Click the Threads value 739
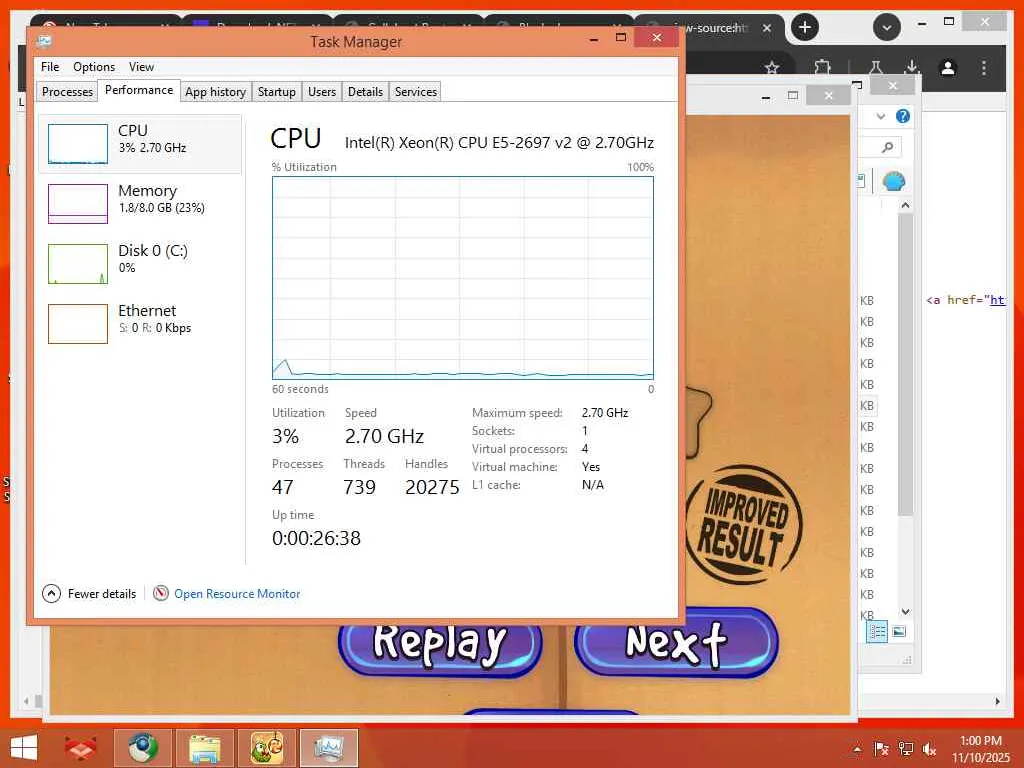Screen dimensions: 1024x768 pyautogui.click(x=359, y=487)
